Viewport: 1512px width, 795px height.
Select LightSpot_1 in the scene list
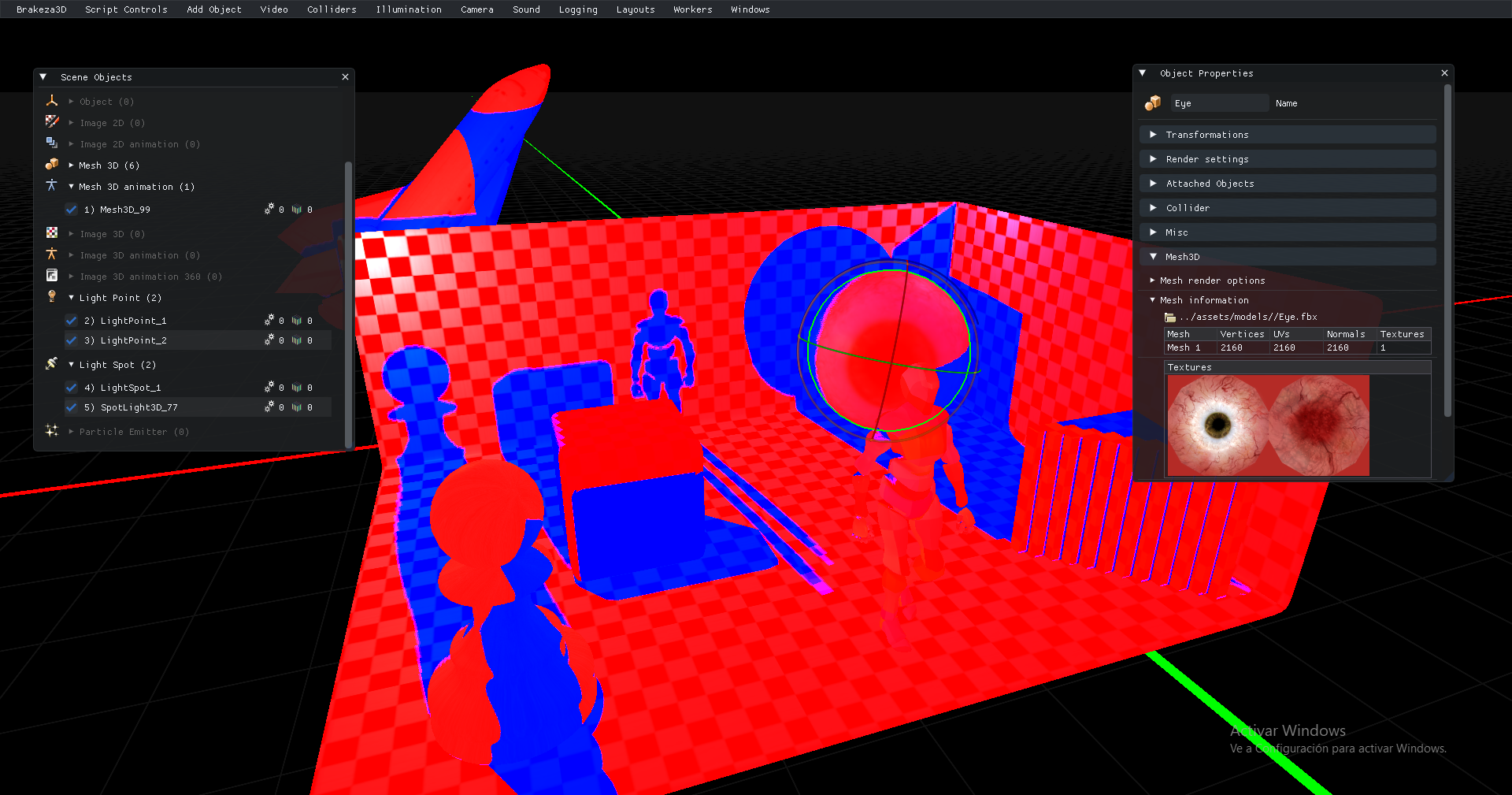131,388
